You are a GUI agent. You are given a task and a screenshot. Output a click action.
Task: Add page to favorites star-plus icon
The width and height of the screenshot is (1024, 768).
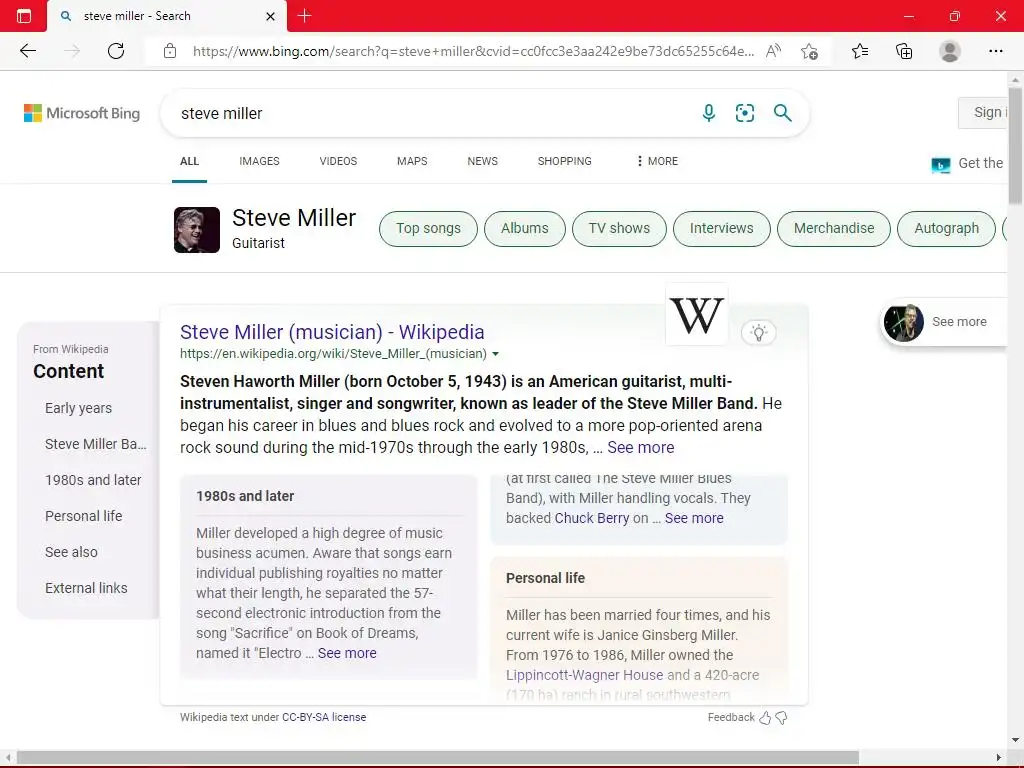coord(810,51)
